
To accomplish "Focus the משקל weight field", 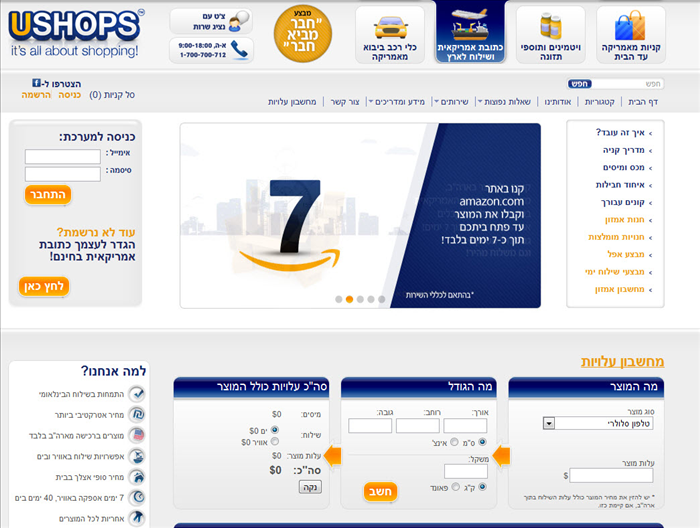I will coord(466,471).
